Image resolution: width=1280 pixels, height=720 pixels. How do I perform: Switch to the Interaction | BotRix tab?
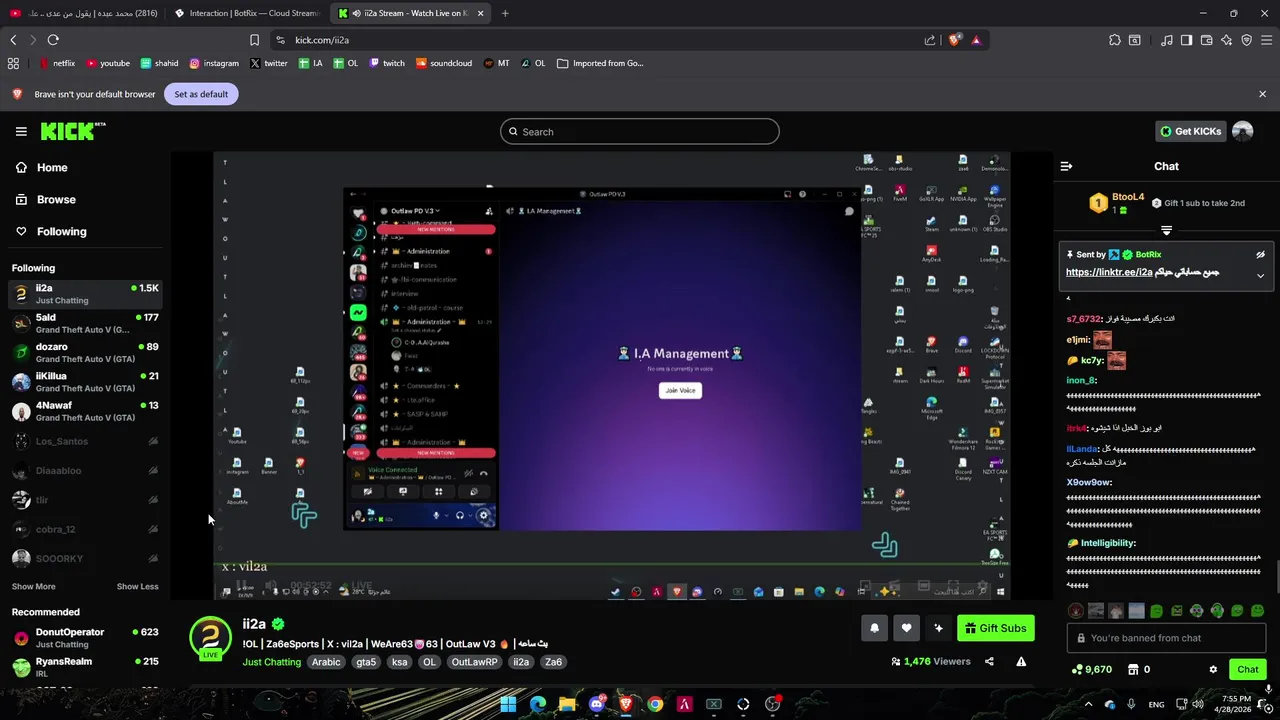pos(246,13)
